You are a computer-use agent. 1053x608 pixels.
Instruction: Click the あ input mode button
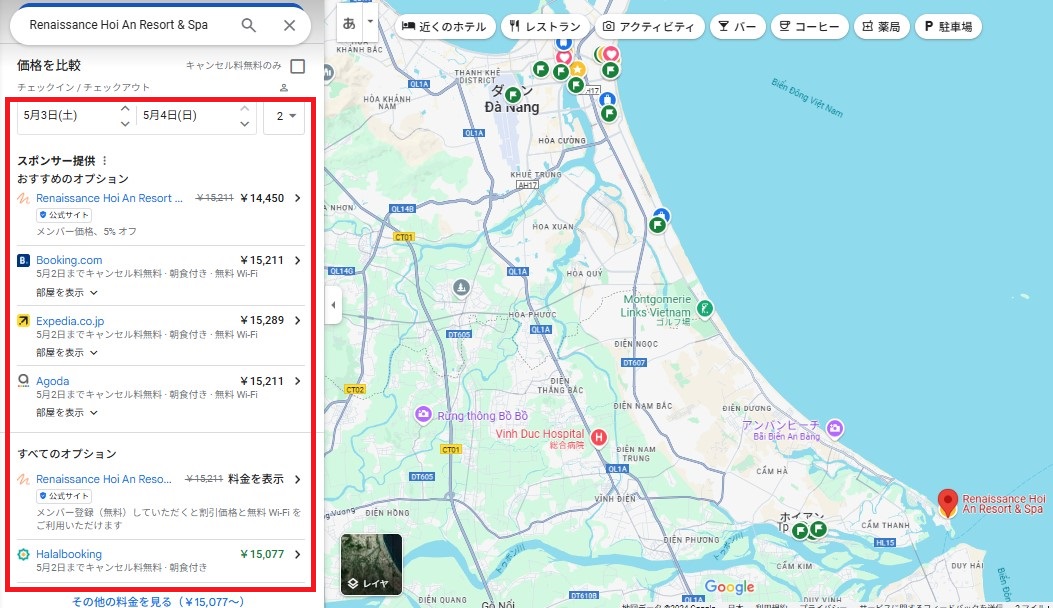pyautogui.click(x=349, y=23)
